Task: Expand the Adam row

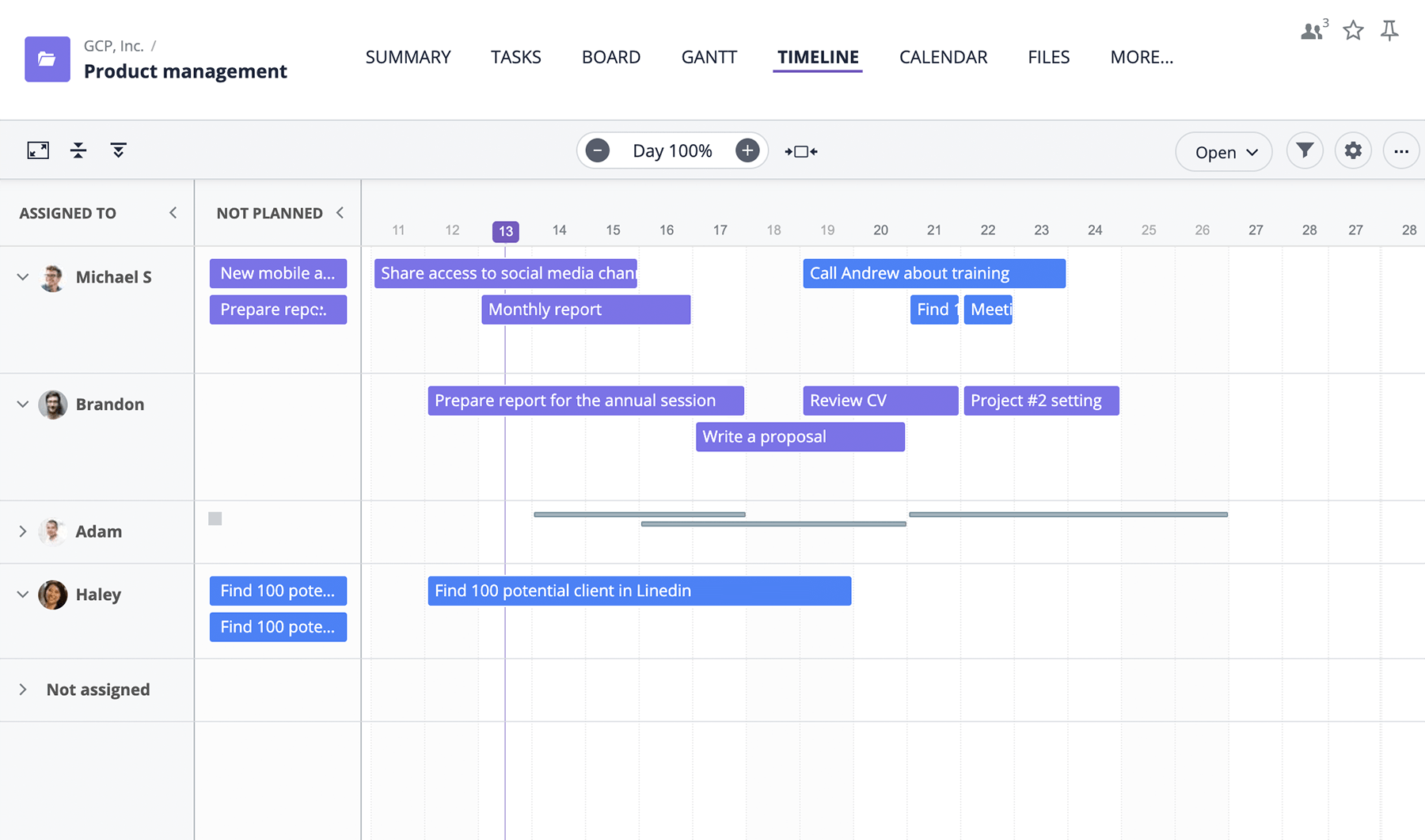Action: pos(23,531)
